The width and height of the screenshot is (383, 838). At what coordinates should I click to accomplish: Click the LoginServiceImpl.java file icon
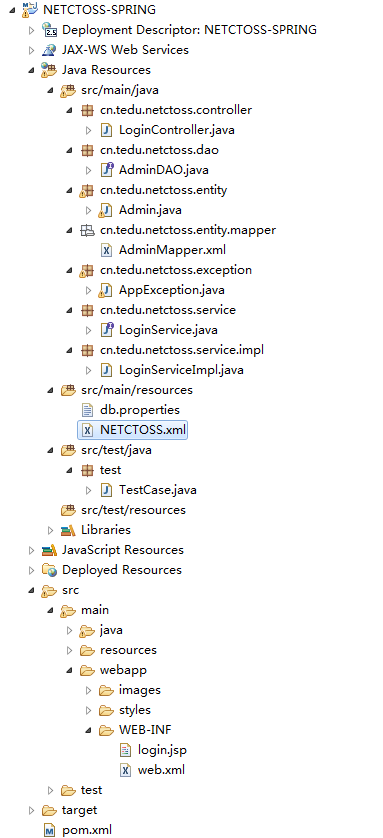(106, 370)
